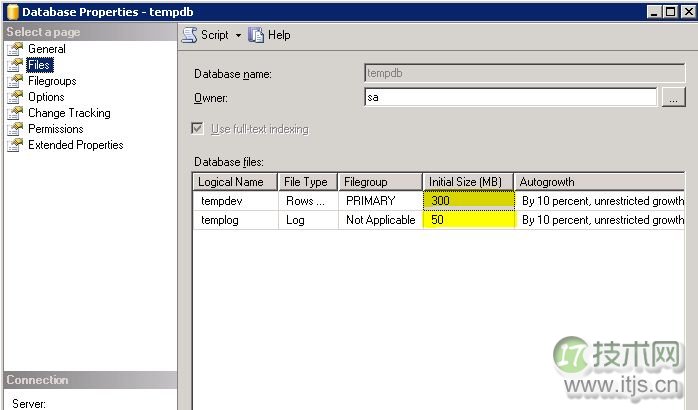The width and height of the screenshot is (698, 410).
Task: Close the Database Properties window
Action: click(x=688, y=12)
